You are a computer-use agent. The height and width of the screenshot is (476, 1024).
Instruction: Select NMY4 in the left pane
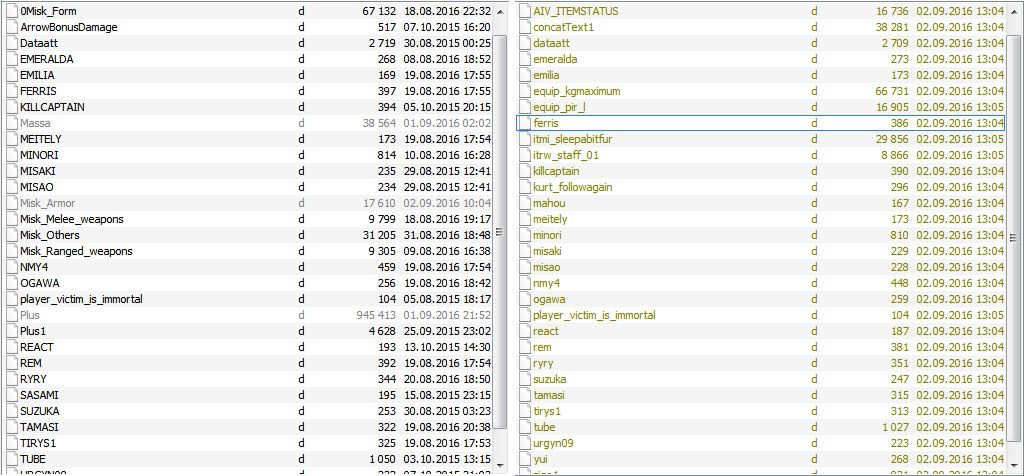248,267
